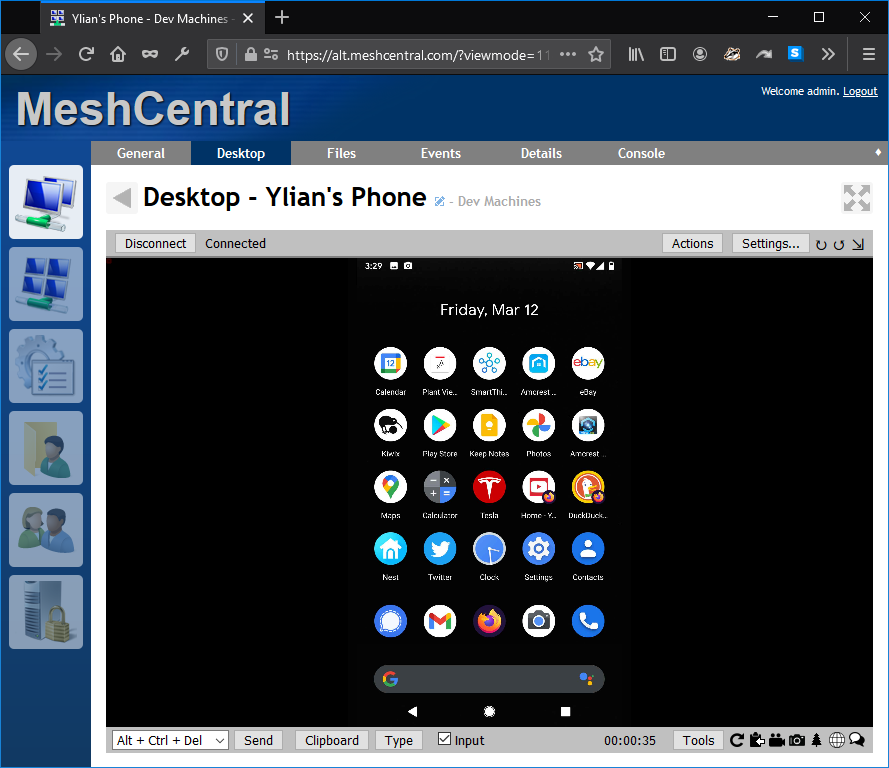Tap the Google search bar on phone

pos(489,679)
